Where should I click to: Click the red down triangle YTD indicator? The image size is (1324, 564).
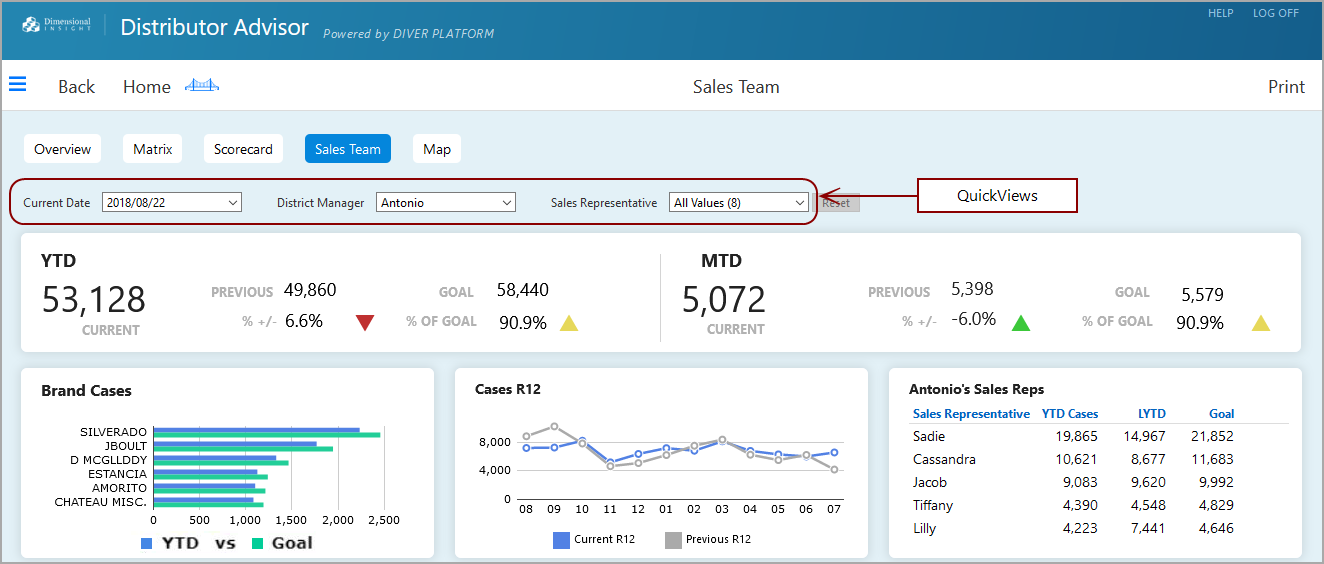pyautogui.click(x=365, y=322)
